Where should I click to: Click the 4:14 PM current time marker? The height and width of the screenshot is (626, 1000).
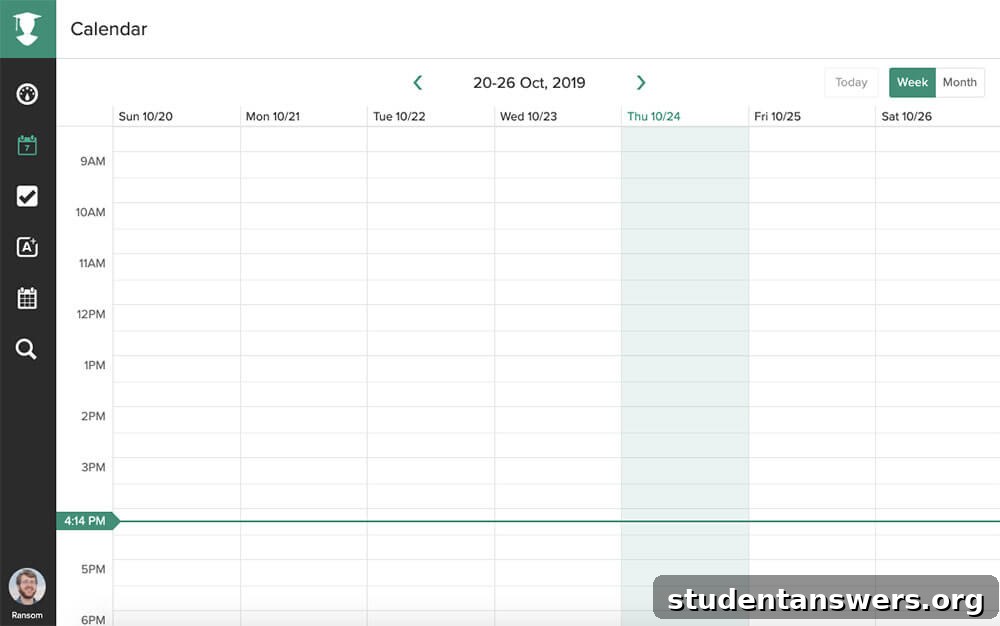tap(88, 521)
